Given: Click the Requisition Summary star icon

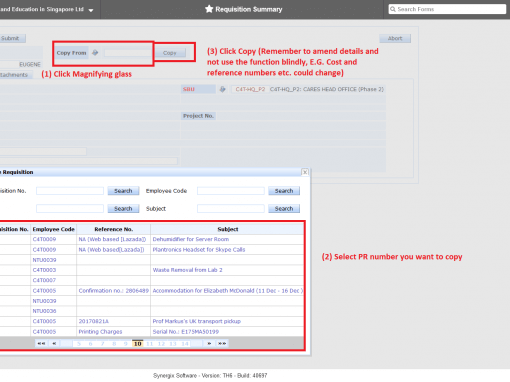Looking at the screenshot, I should tap(209, 9).
